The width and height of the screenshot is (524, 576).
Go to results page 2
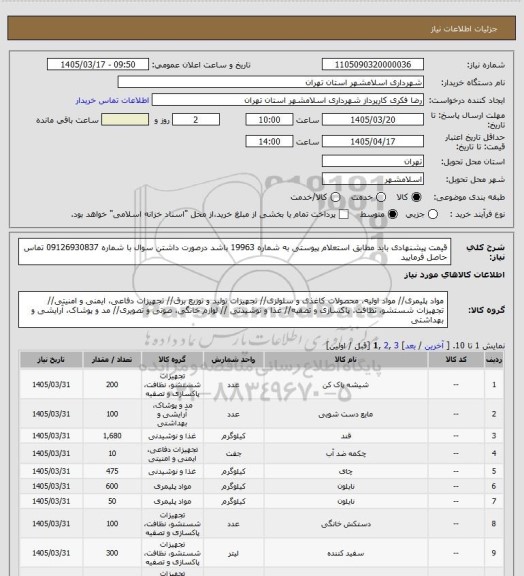(x=386, y=346)
